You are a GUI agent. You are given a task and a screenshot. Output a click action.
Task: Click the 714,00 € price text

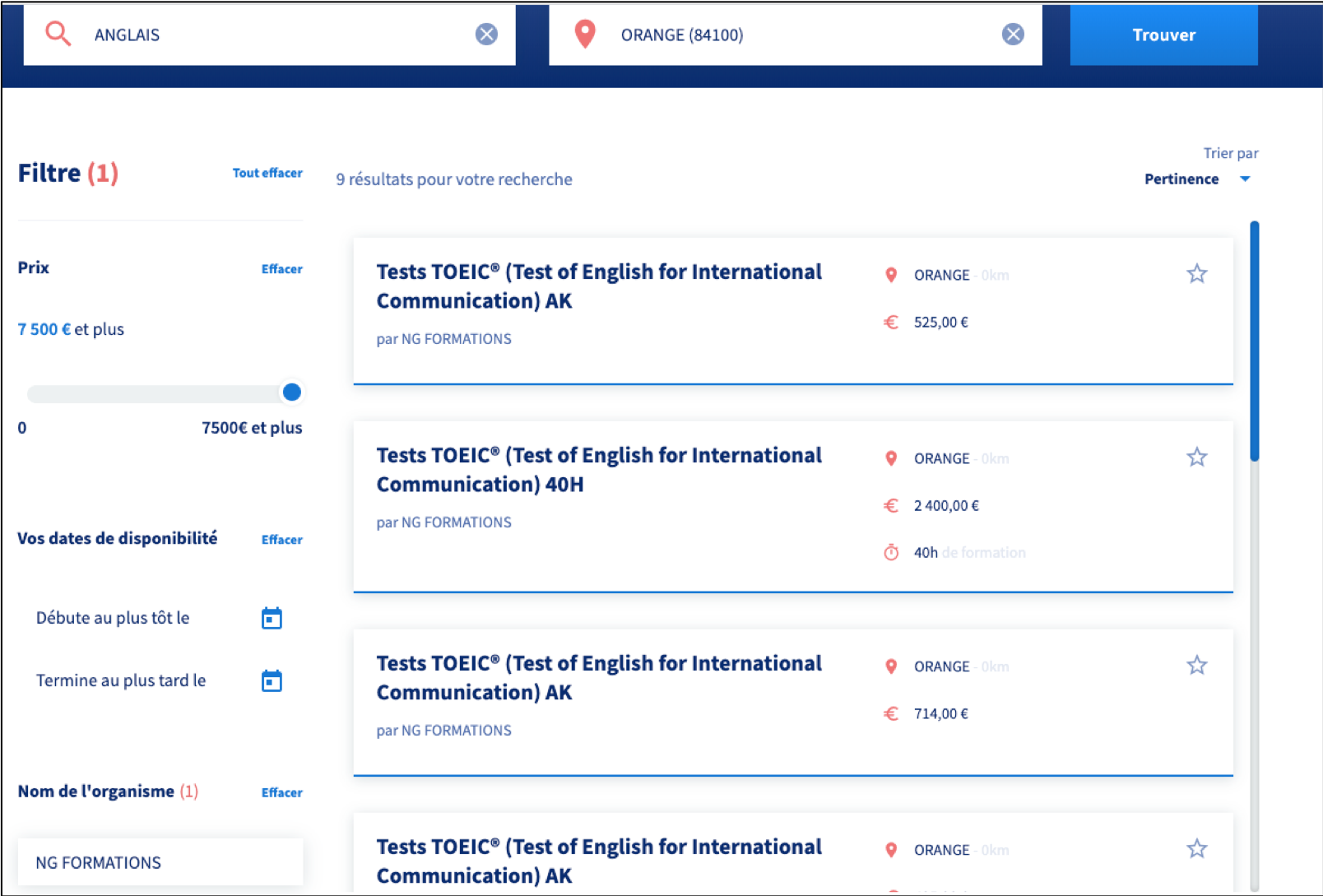[940, 714]
